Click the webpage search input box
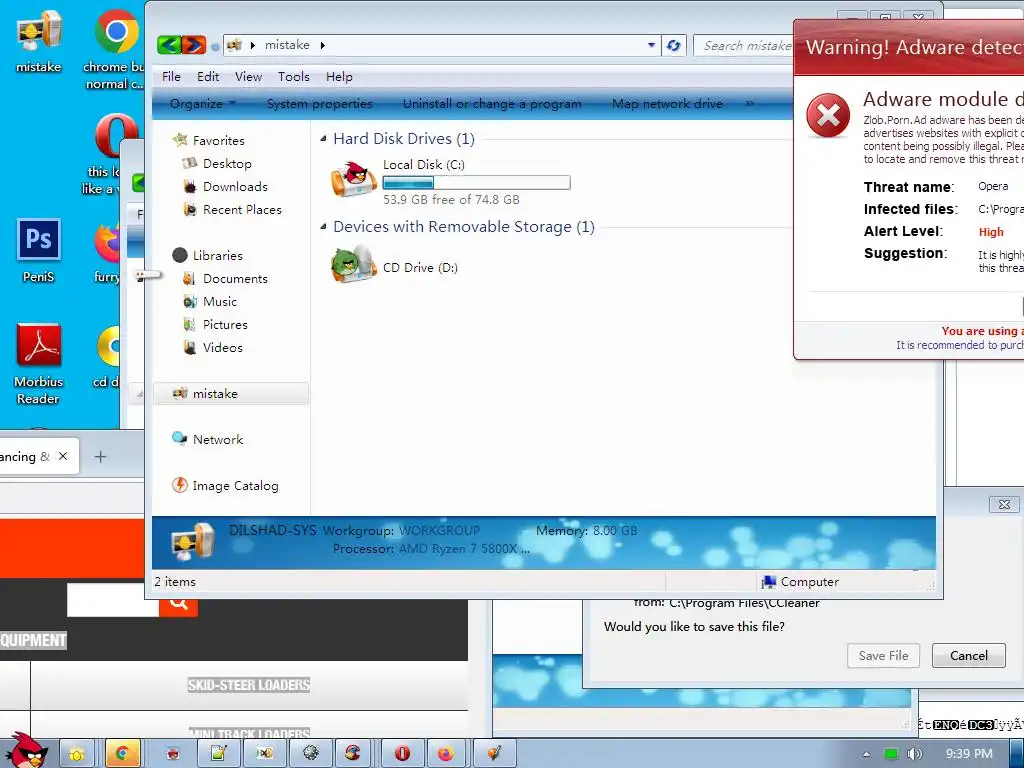 [x=113, y=601]
